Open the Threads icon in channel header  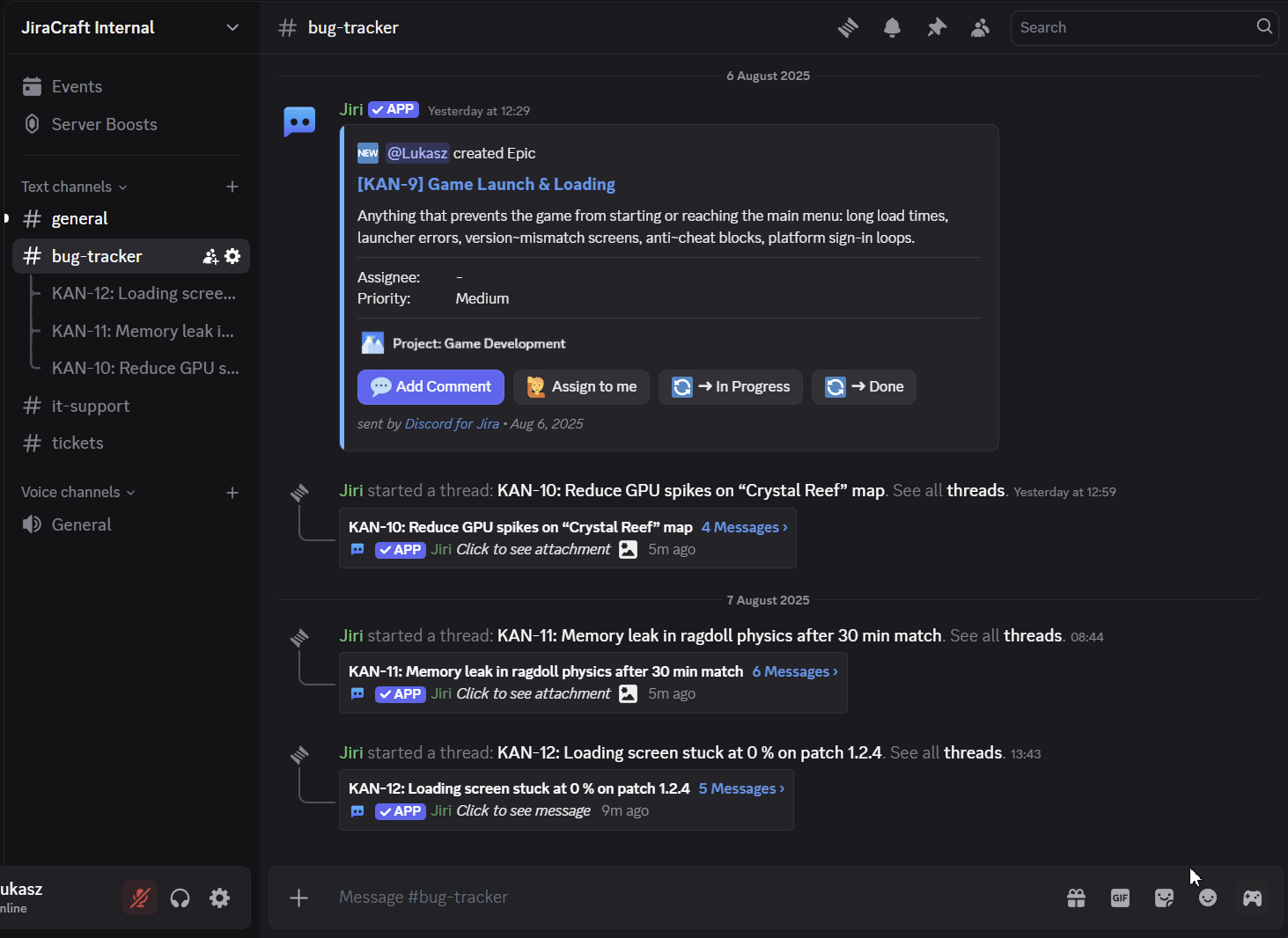(848, 27)
